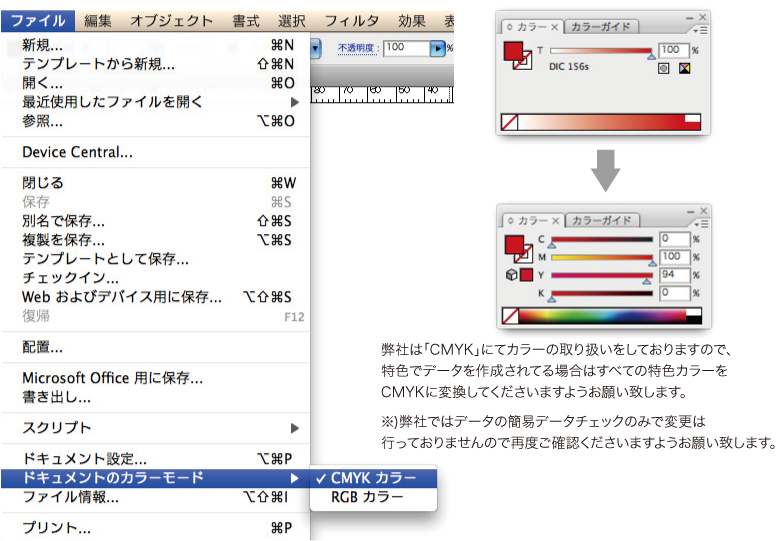Viewport: 777px width, 541px height.
Task: Click the CMYK color spectrum bar
Action: 608,316
